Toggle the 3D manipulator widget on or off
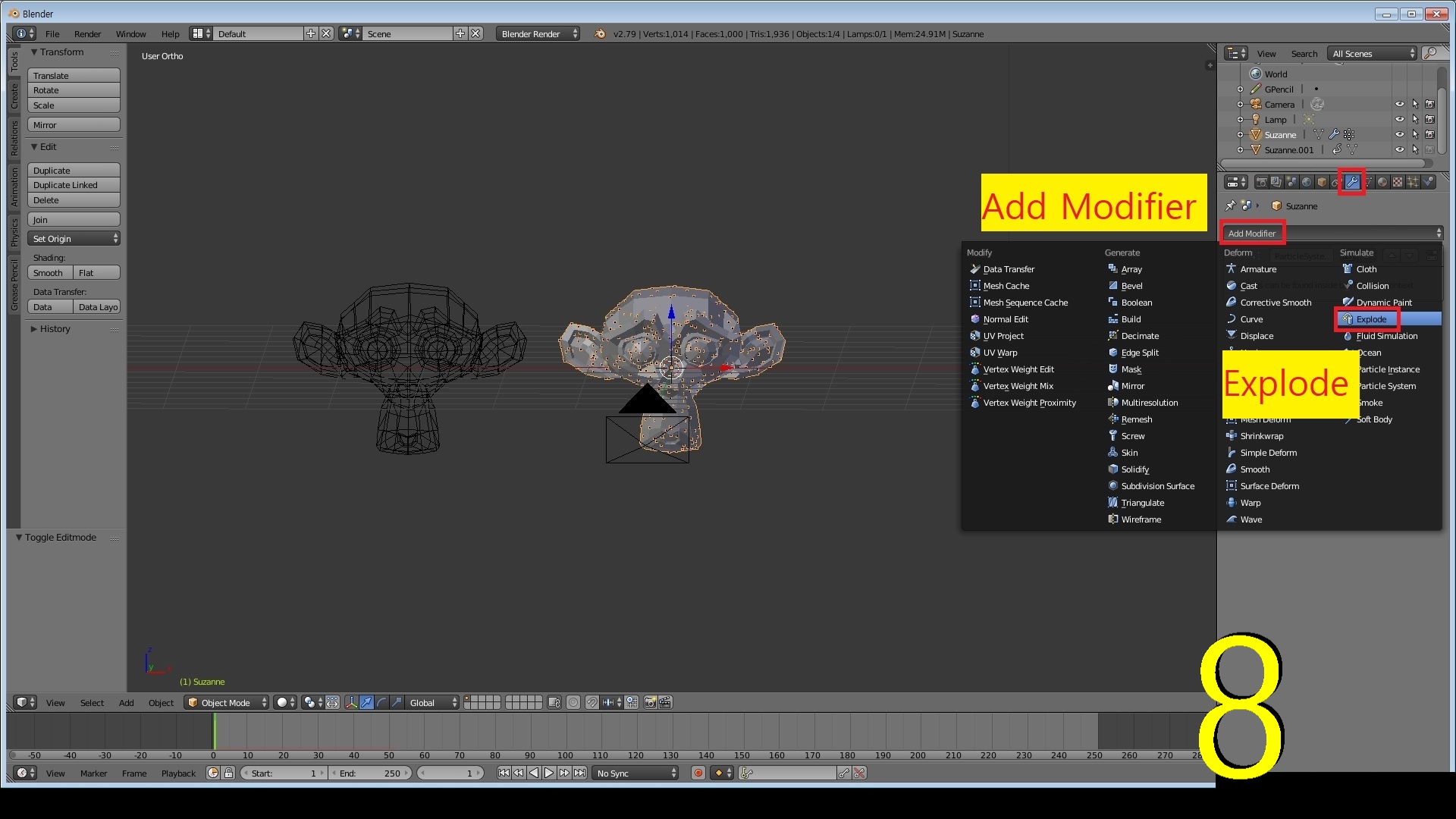Image resolution: width=1456 pixels, height=819 pixels. (x=351, y=702)
